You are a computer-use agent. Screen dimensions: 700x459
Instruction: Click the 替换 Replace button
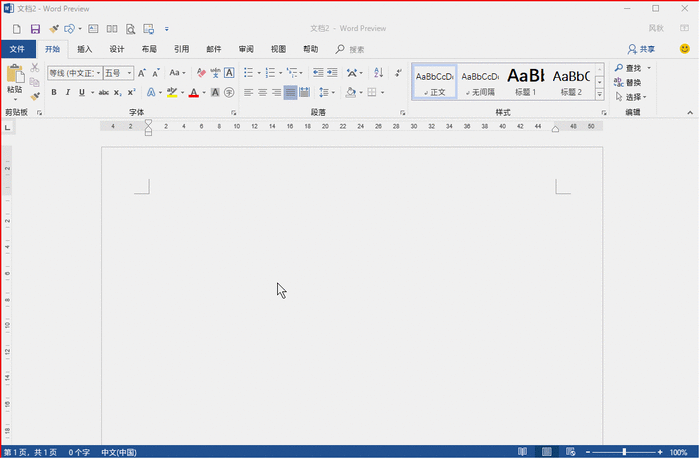tap(628, 83)
